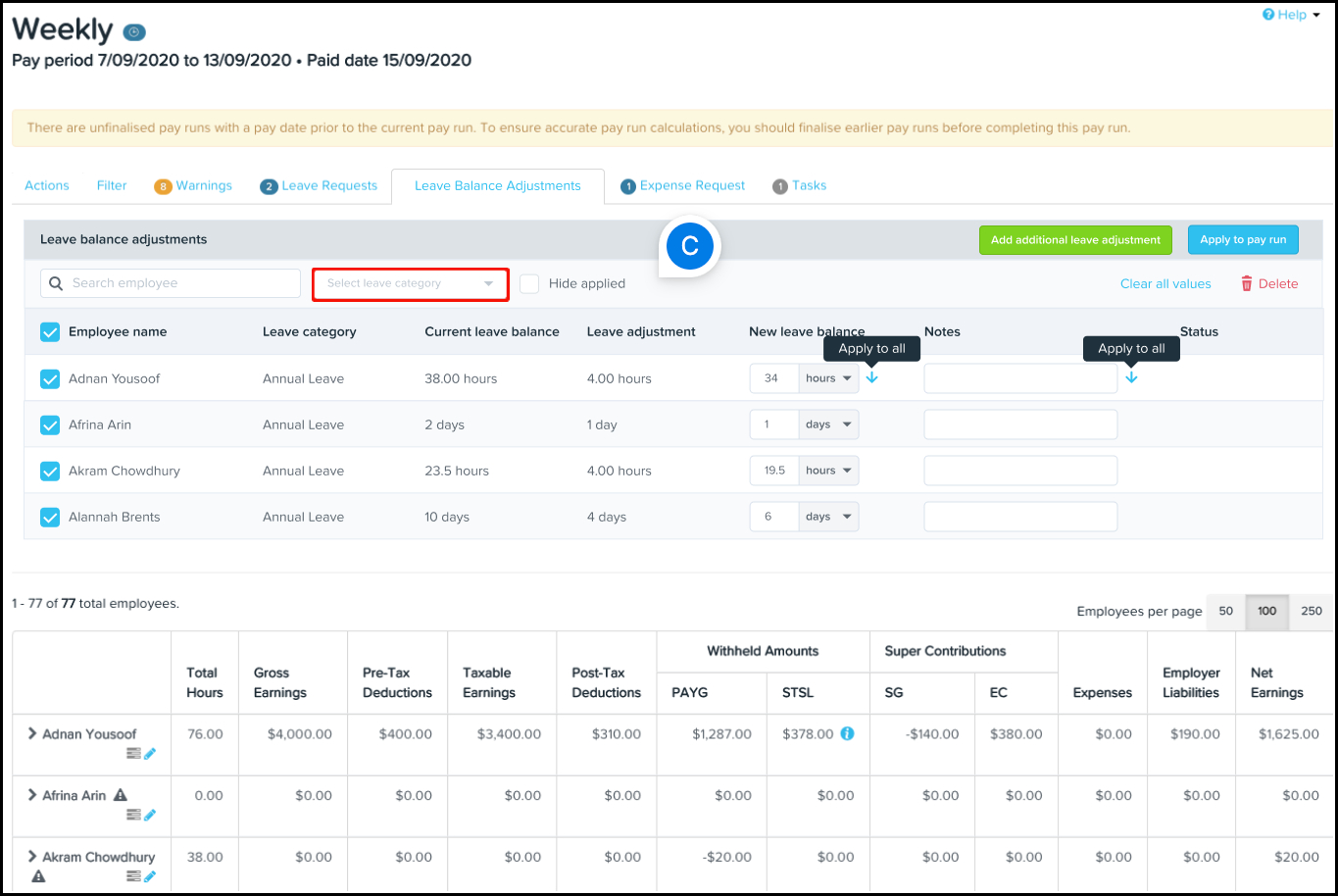Click the Apply to pay run button
Screen dimensions: 1338x896
pos(1243,240)
